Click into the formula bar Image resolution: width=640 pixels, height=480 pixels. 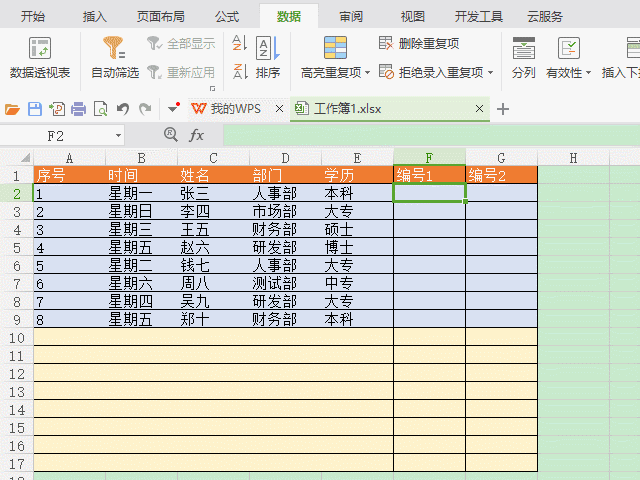pyautogui.click(x=431, y=136)
